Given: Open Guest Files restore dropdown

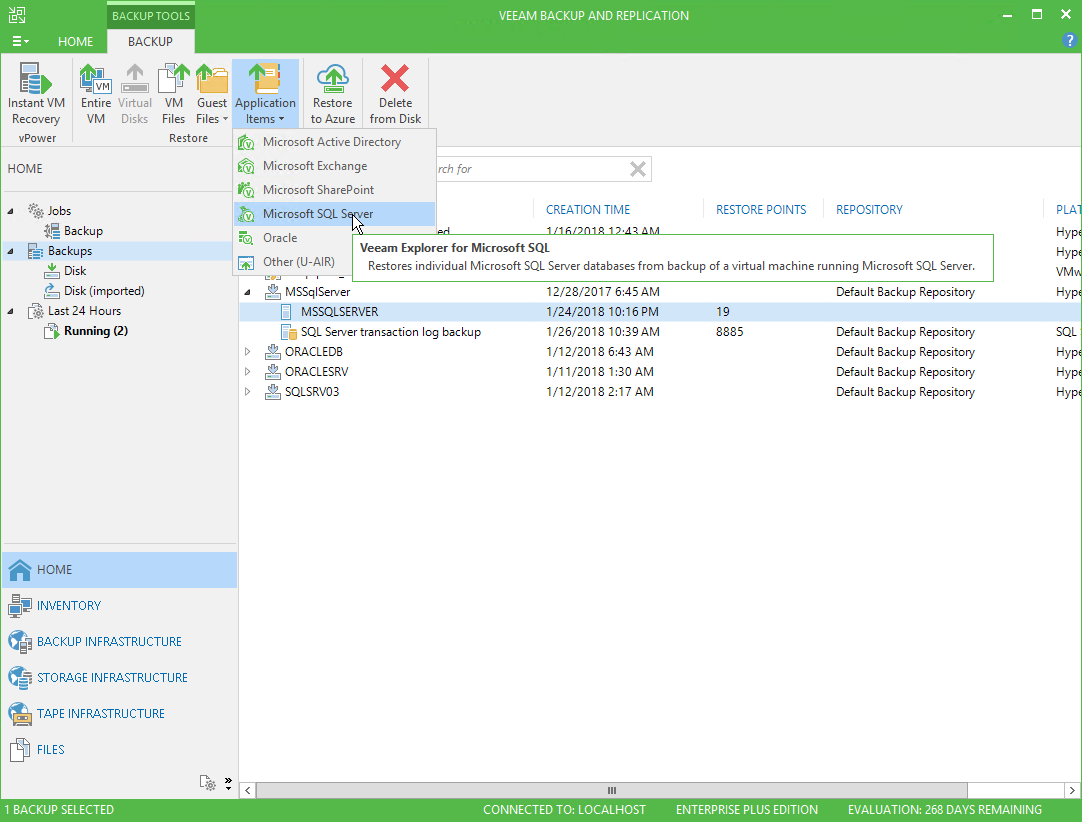Looking at the screenshot, I should [x=211, y=94].
